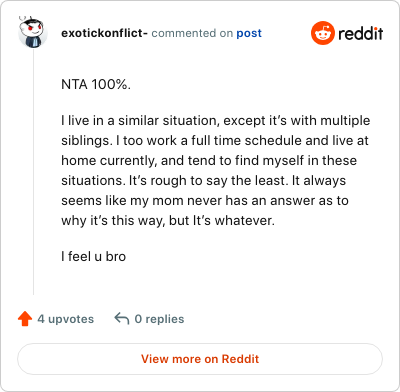The height and width of the screenshot is (392, 400).
Task: Click the line starting "siblings. I too work"
Action: click(215, 141)
